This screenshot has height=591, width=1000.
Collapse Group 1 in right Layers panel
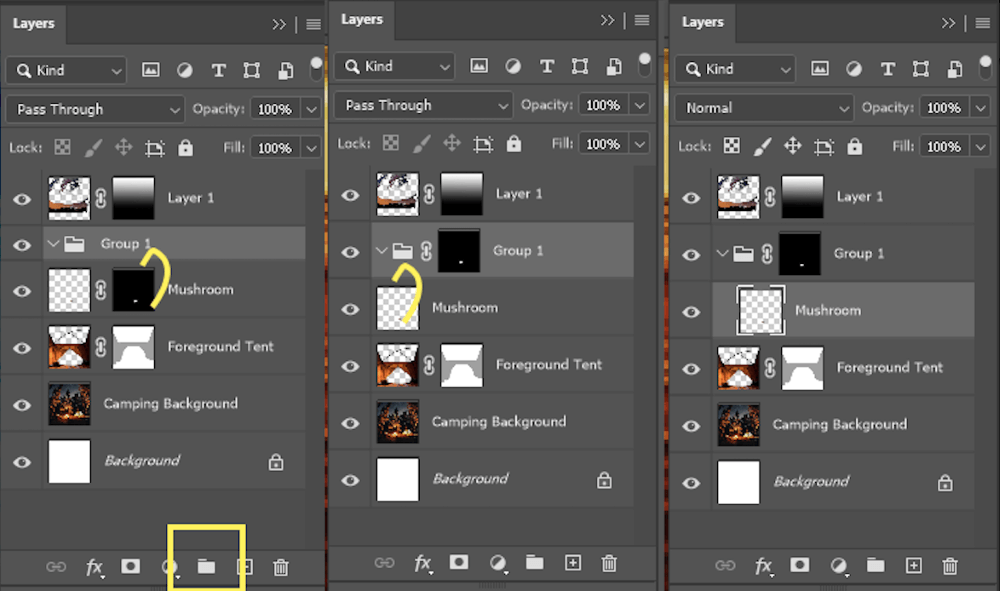pyautogui.click(x=722, y=253)
